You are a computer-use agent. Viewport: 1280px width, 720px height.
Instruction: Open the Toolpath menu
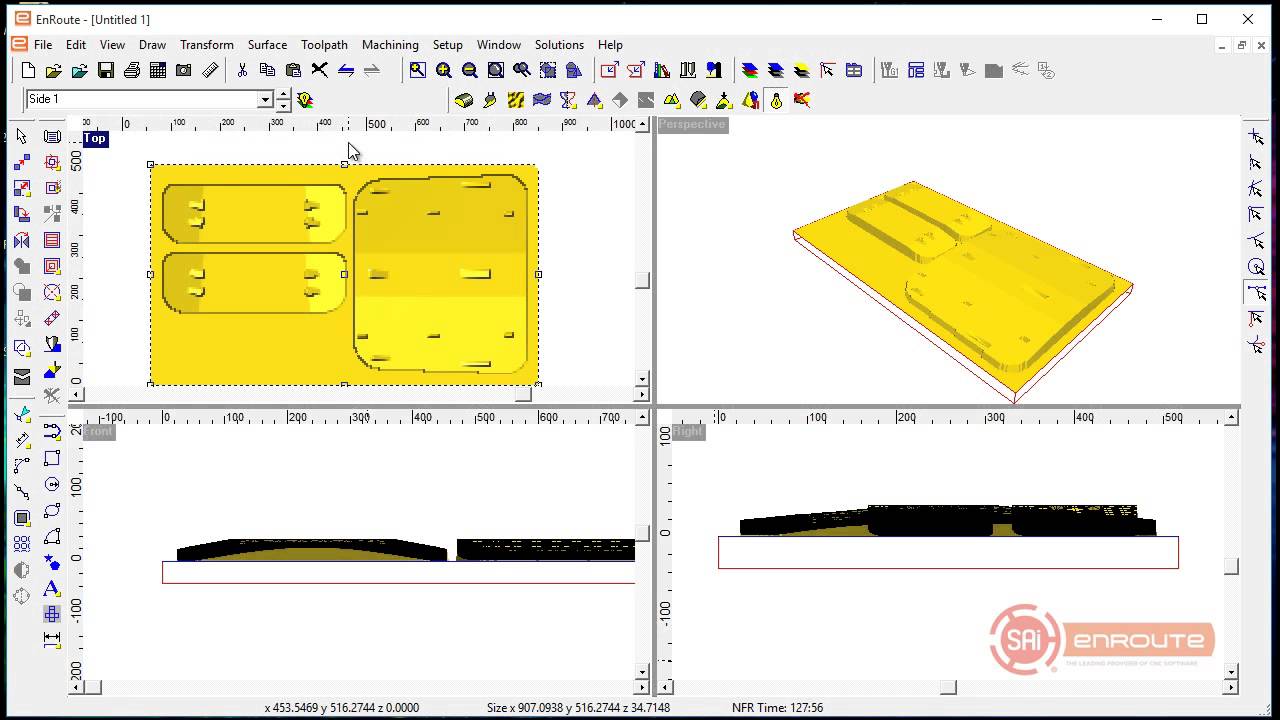pyautogui.click(x=324, y=45)
